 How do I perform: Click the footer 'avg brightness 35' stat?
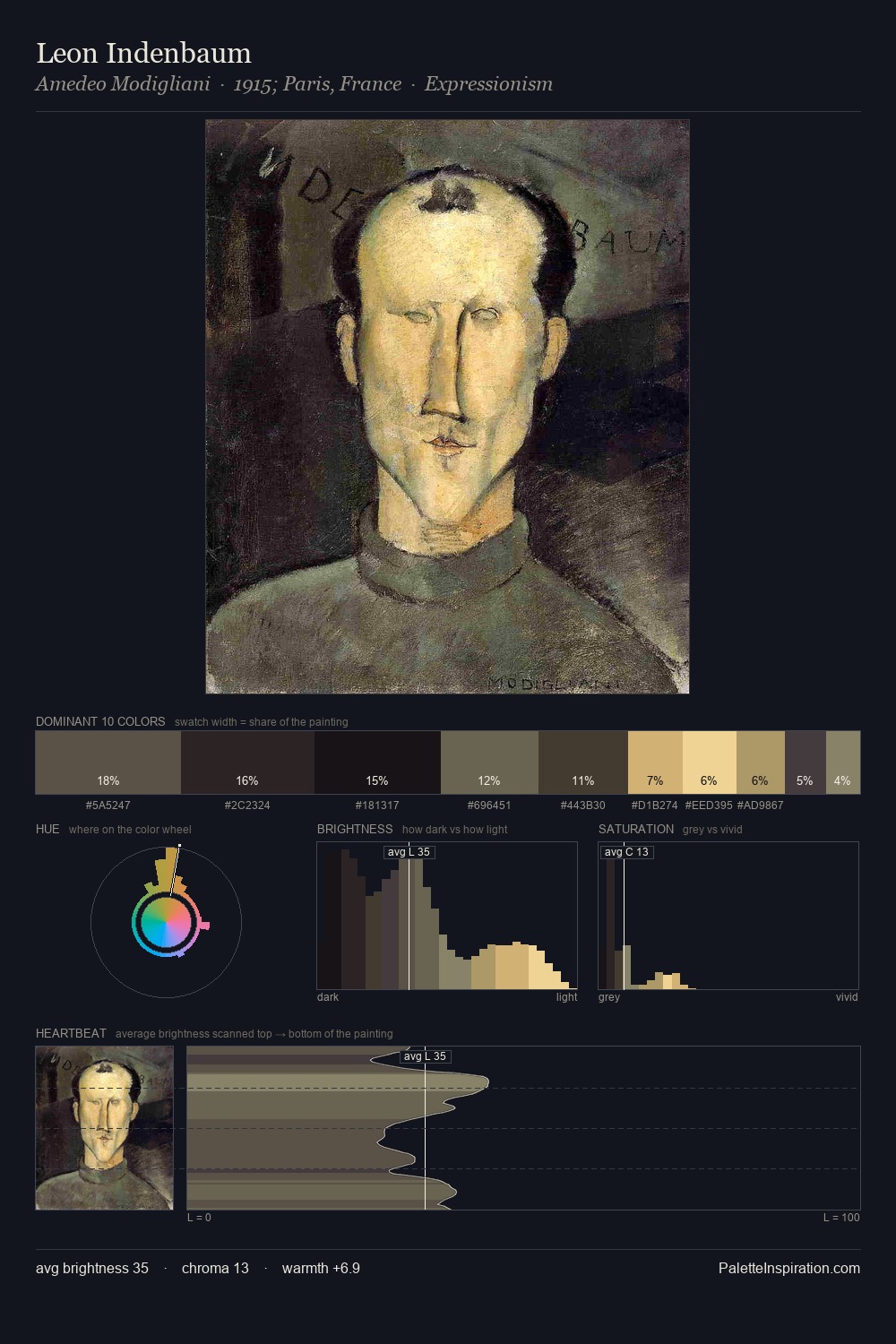92,1268
